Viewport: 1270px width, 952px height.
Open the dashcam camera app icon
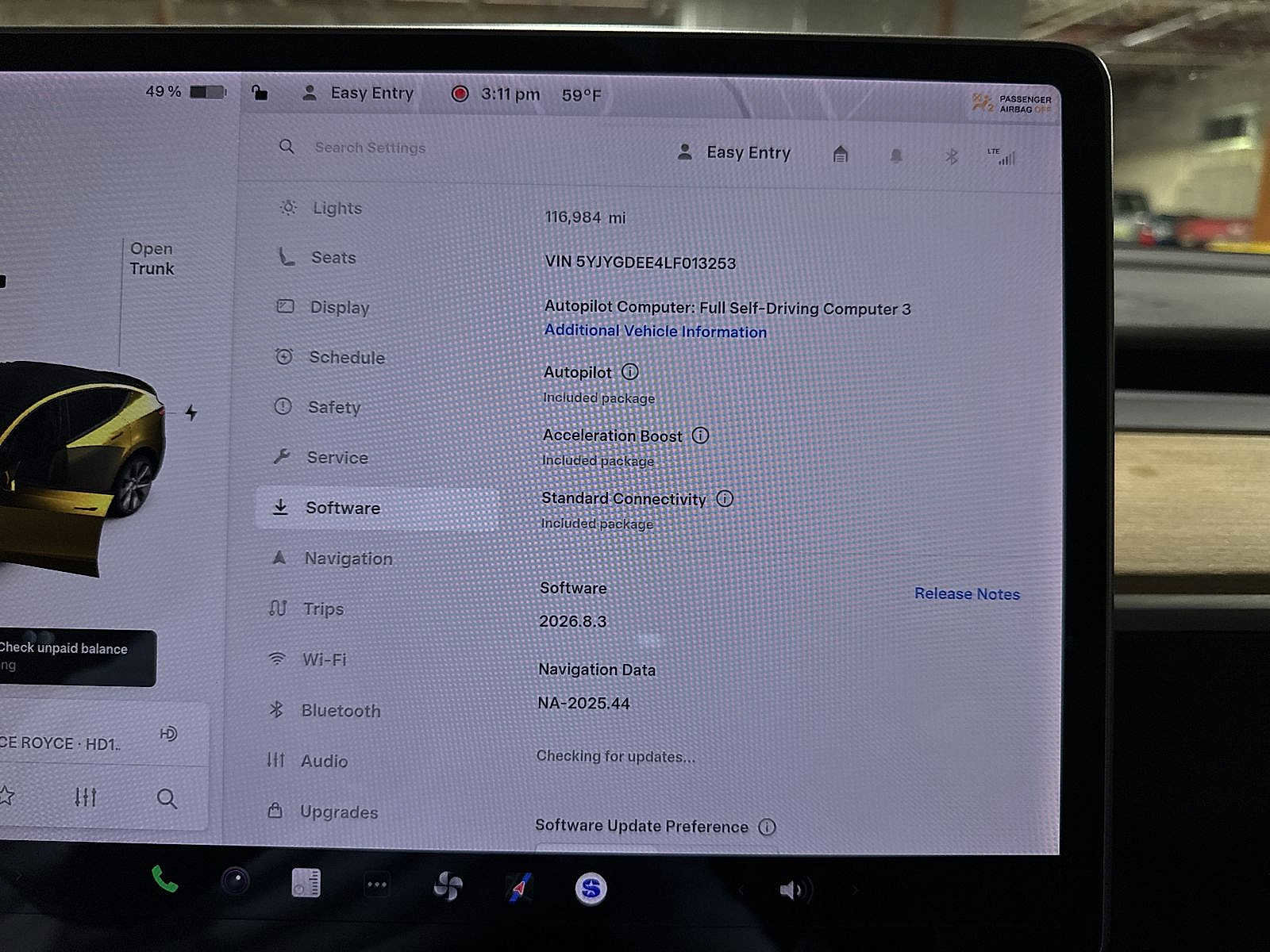[x=235, y=881]
